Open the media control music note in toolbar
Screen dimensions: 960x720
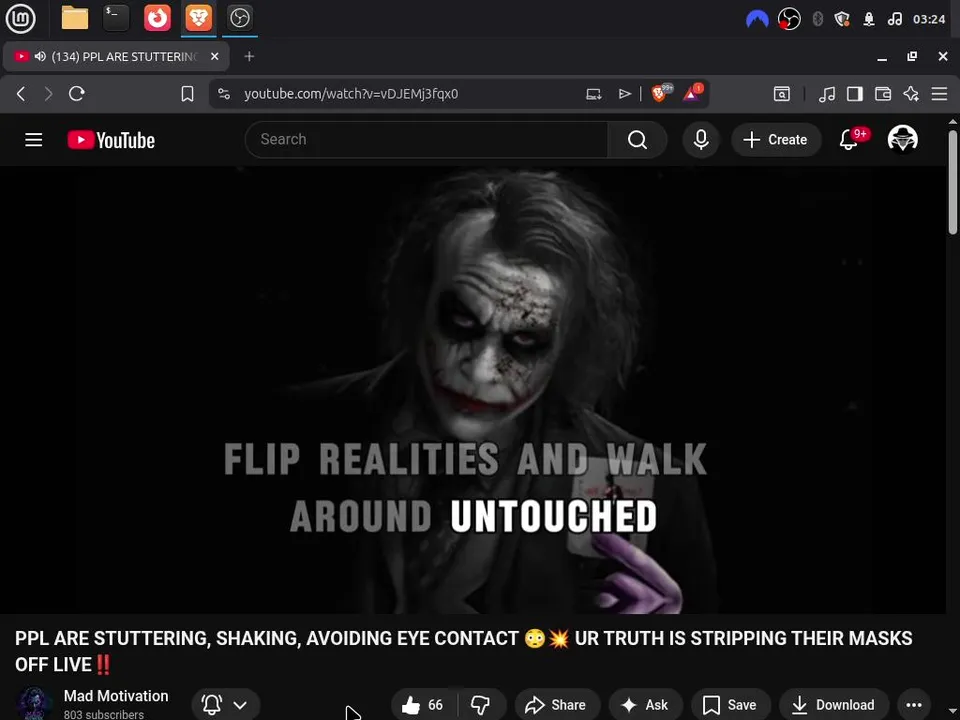[x=827, y=94]
